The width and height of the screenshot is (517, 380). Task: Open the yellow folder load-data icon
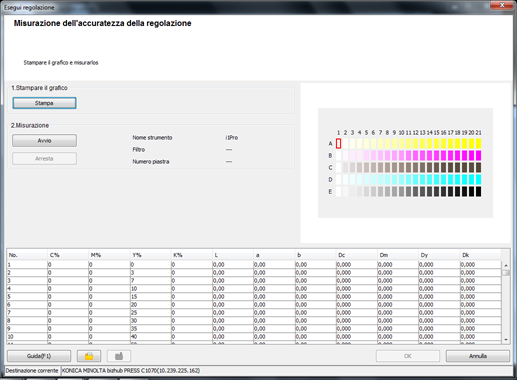tap(89, 356)
